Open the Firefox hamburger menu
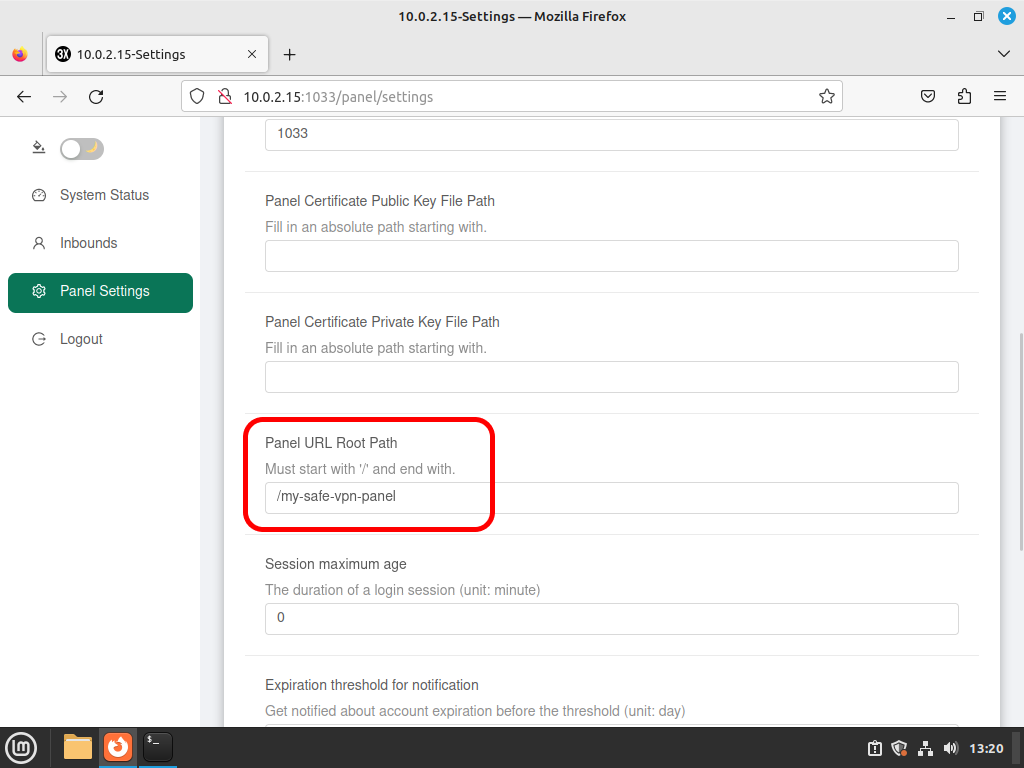Viewport: 1024px width, 768px height. point(1000,97)
